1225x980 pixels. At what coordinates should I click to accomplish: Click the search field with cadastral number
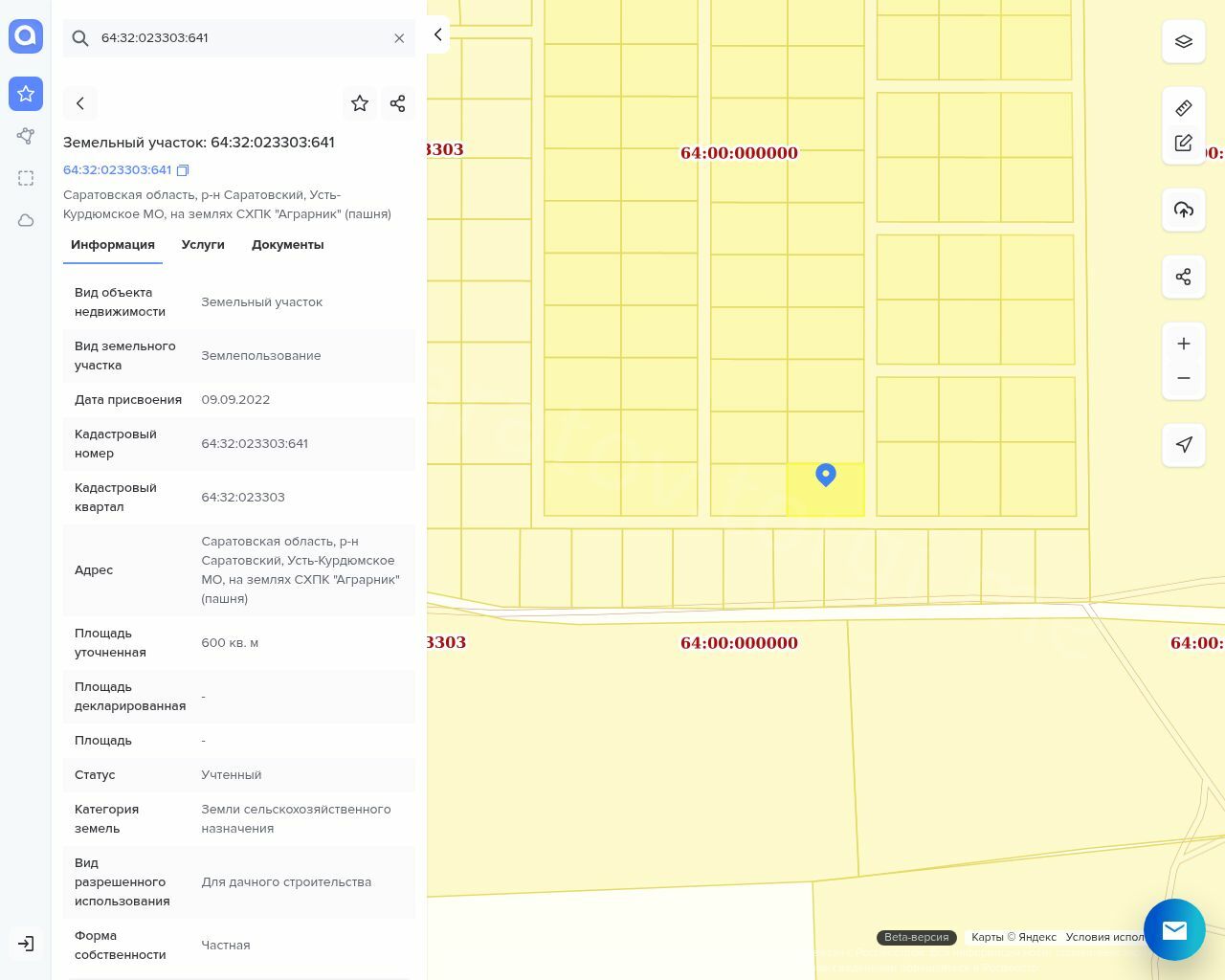coord(239,38)
